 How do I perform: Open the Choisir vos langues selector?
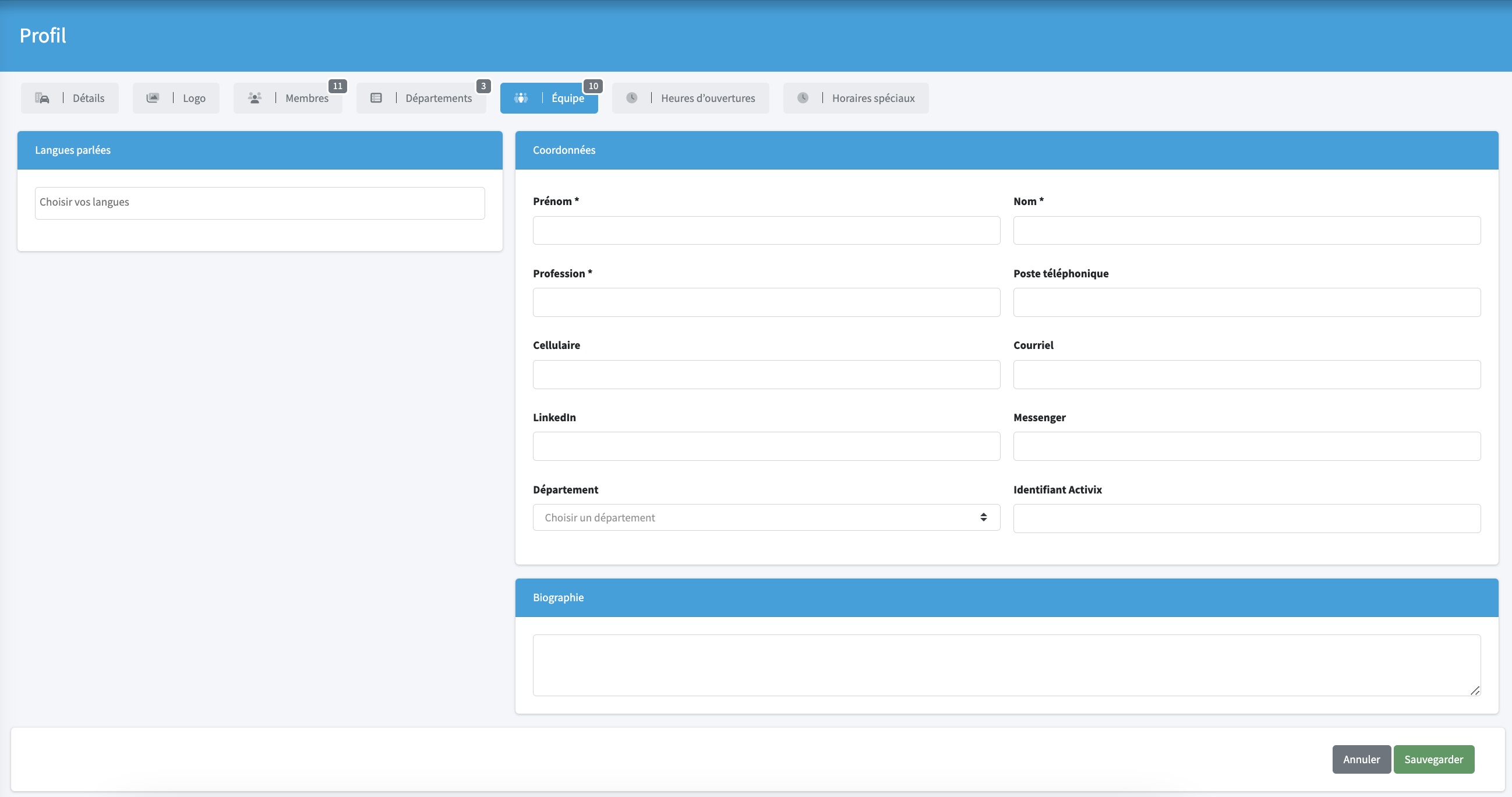click(259, 203)
